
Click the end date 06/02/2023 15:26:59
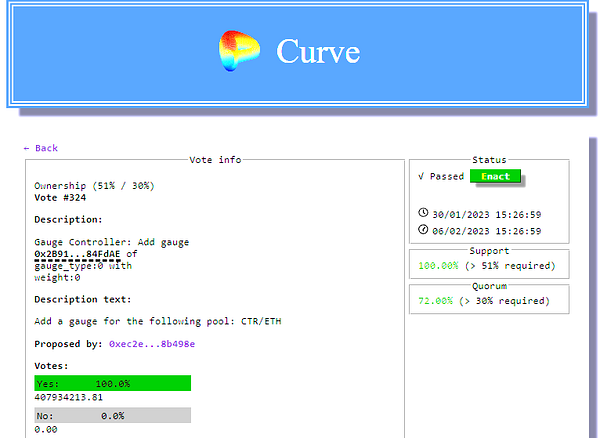(x=487, y=231)
